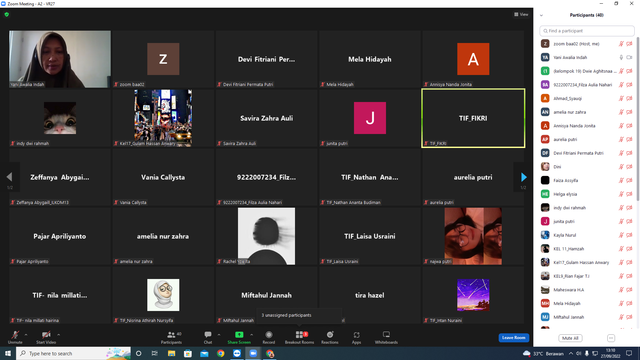This screenshot has width=640, height=360.
Task: Click muted mic icon for Kayla Nurul
Action: (621, 235)
